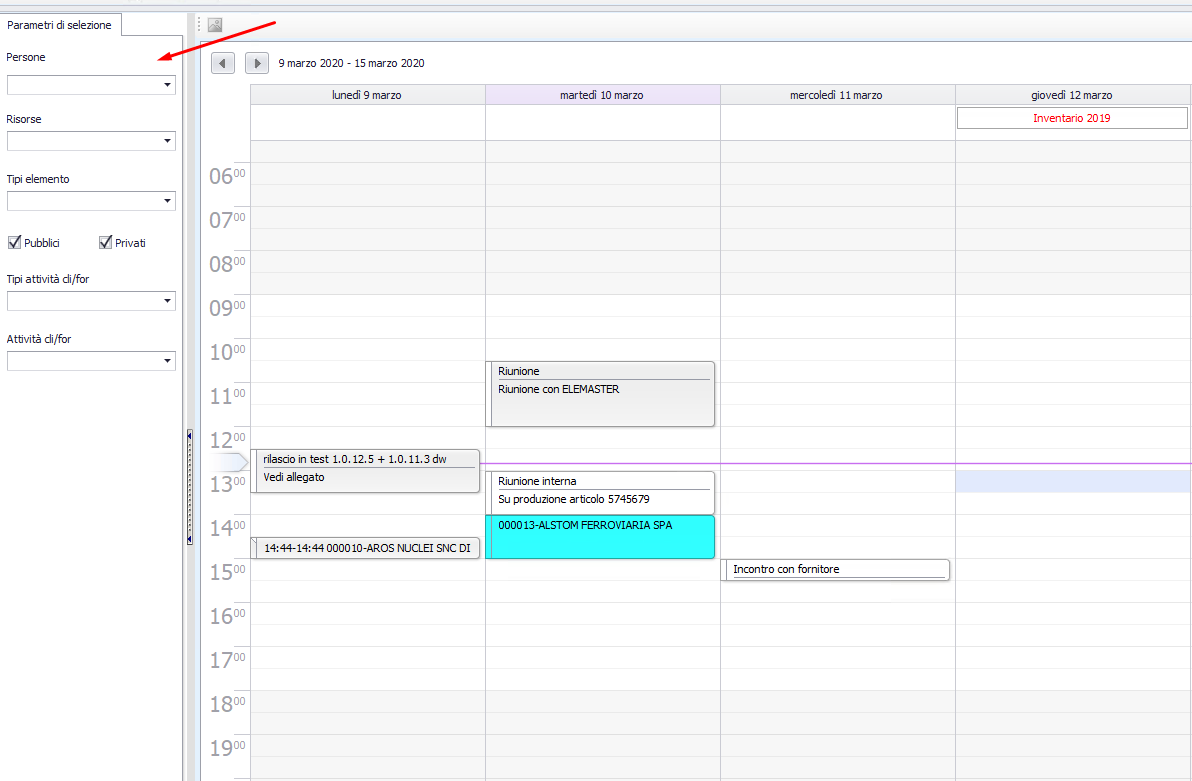Screen dimensions: 1192x781
Task: Open the Inventario 2019 all-day event
Action: pyautogui.click(x=1072, y=118)
